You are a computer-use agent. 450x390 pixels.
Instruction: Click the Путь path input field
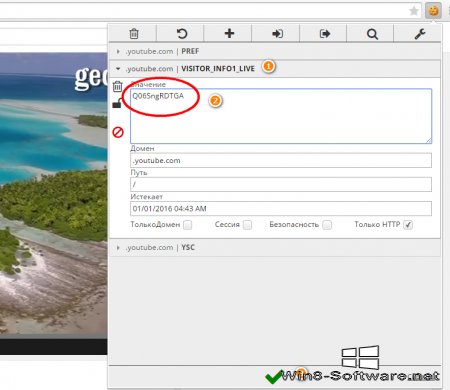click(x=281, y=184)
